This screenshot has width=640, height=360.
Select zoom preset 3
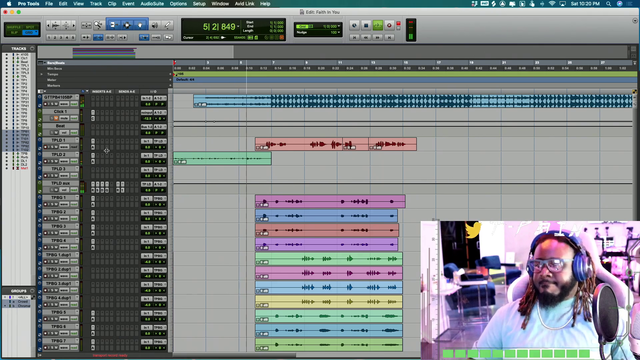pos(61,37)
